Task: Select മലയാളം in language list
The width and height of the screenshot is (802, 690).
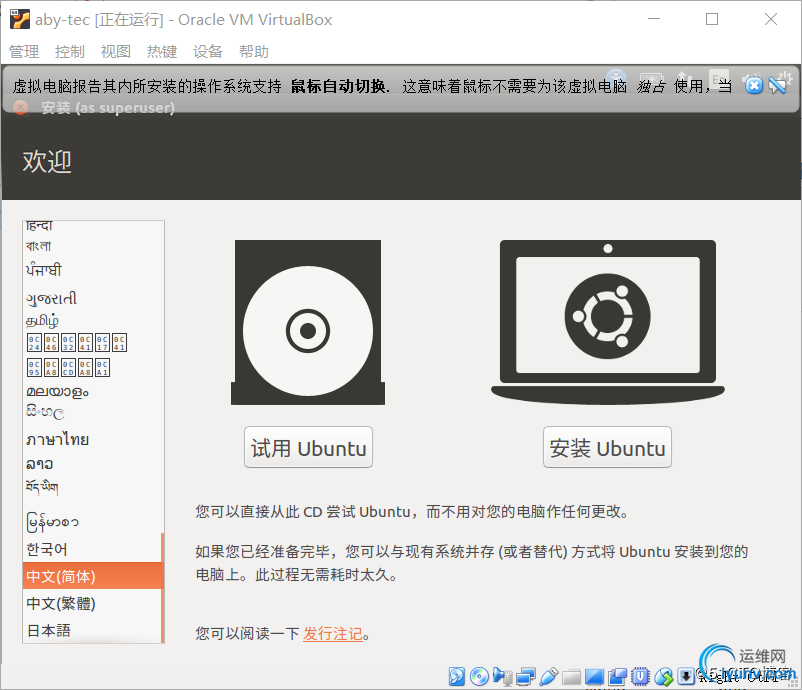Action: [92, 391]
